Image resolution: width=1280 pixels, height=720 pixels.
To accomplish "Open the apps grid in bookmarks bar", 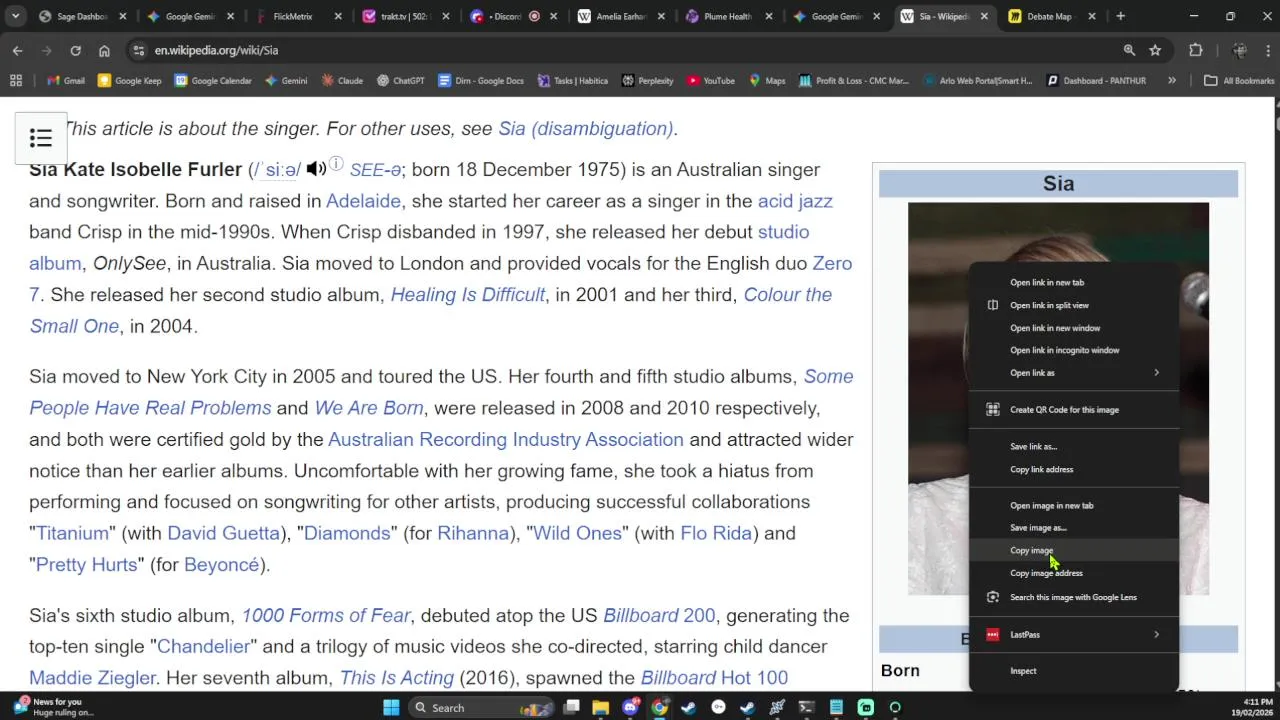I will [16, 81].
